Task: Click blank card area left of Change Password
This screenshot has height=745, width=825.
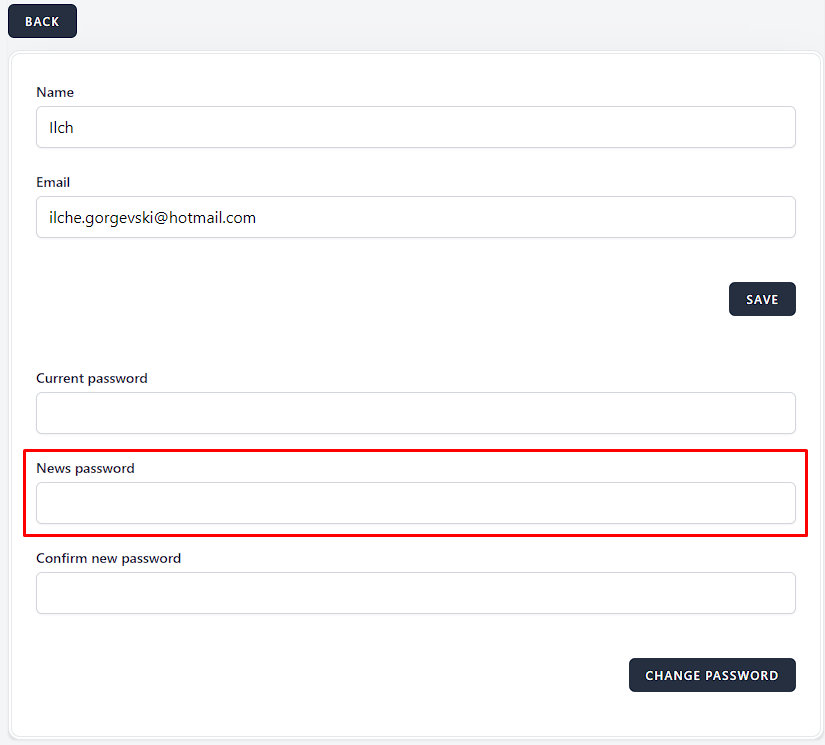Action: point(330,675)
